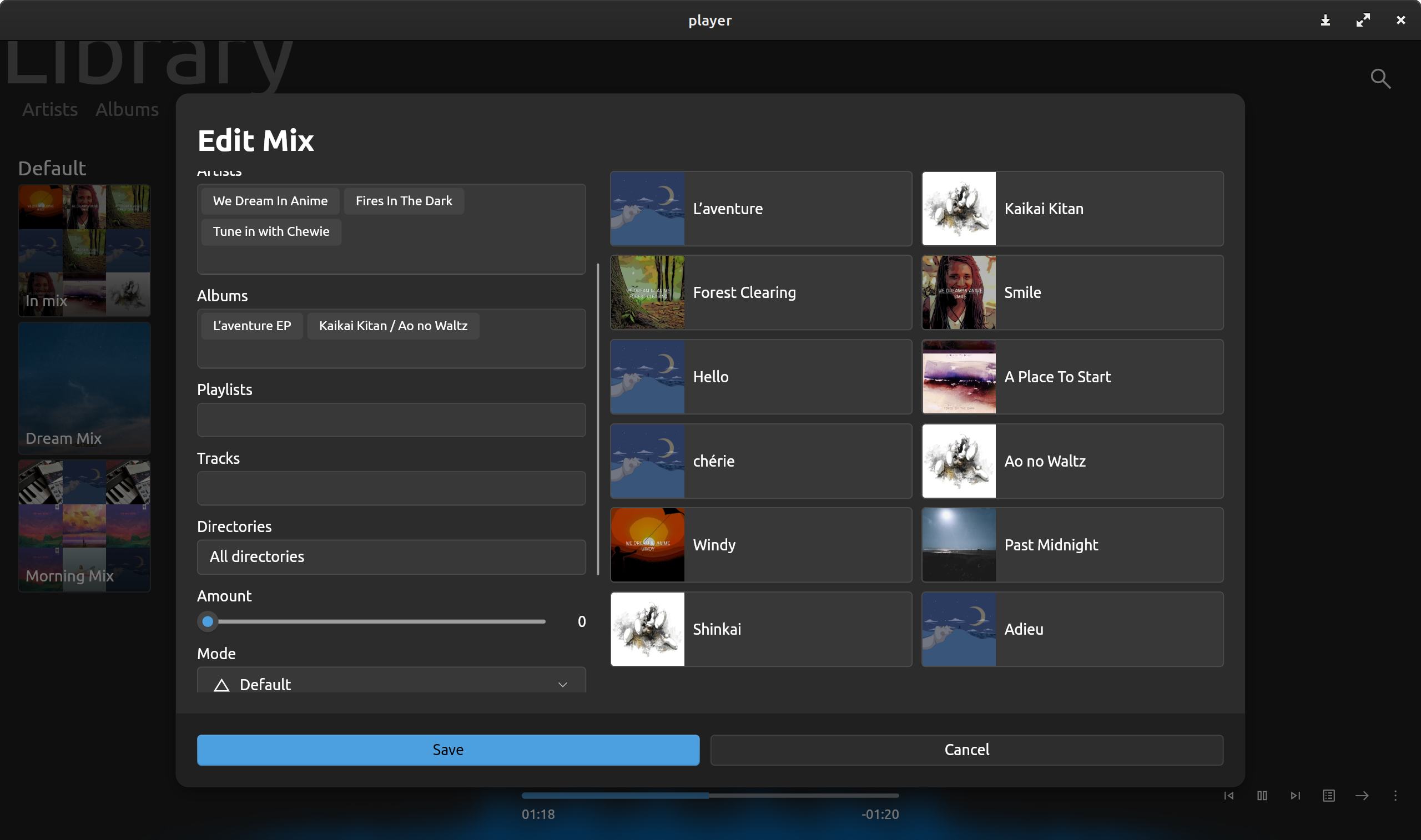Click the search icon in library
This screenshot has width=1421, height=840.
click(x=1381, y=78)
